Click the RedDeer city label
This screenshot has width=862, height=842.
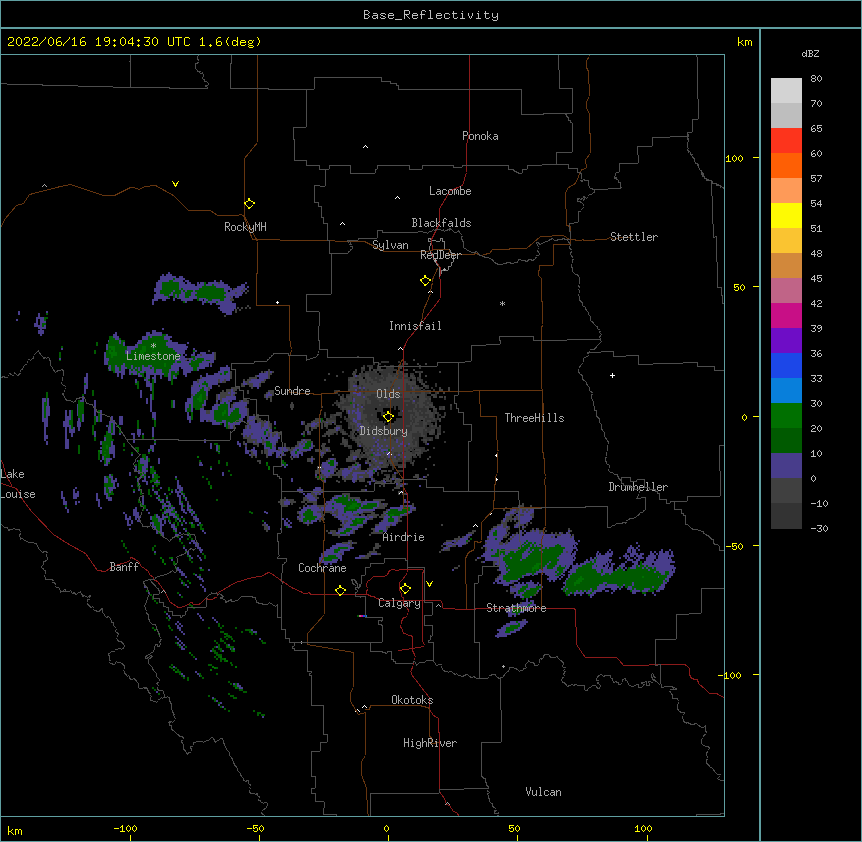click(440, 255)
